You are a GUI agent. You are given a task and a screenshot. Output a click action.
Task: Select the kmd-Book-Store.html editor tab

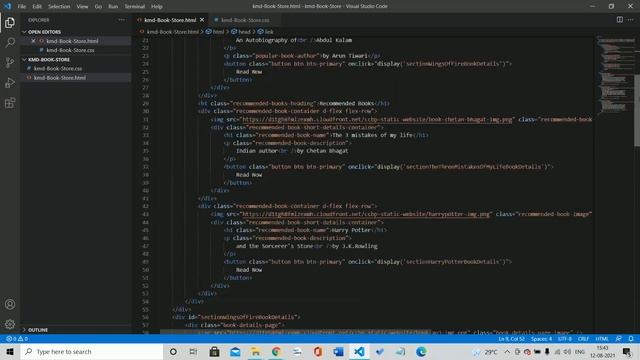coord(170,20)
